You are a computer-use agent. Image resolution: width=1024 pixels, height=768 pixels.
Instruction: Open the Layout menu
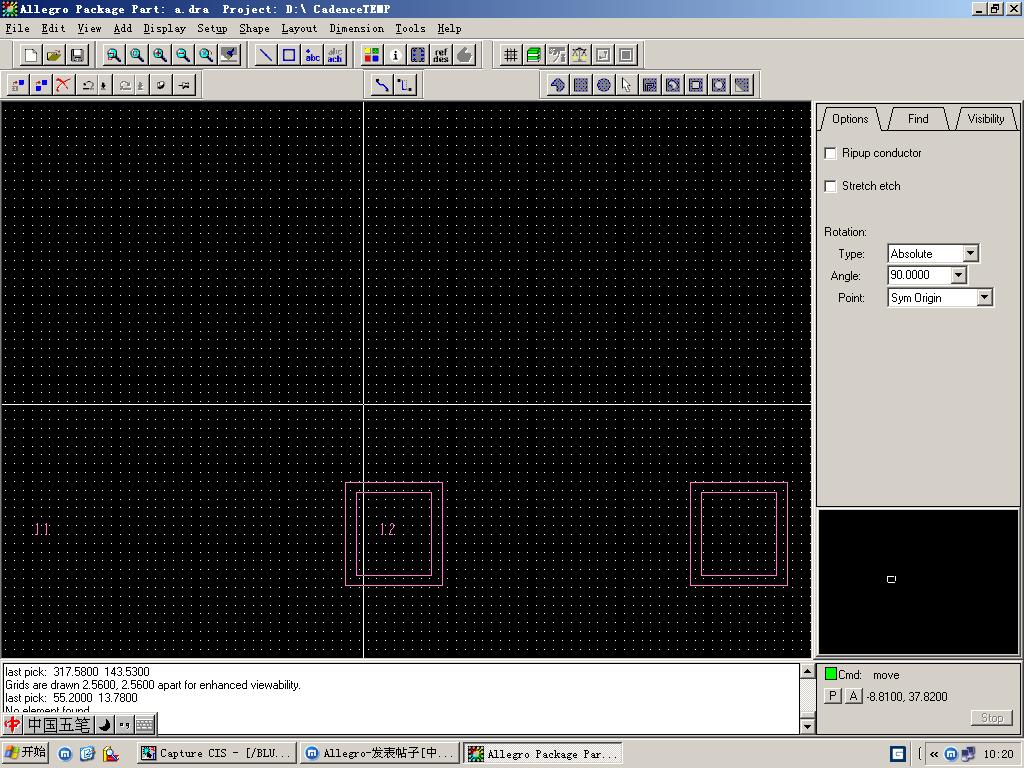(299, 28)
